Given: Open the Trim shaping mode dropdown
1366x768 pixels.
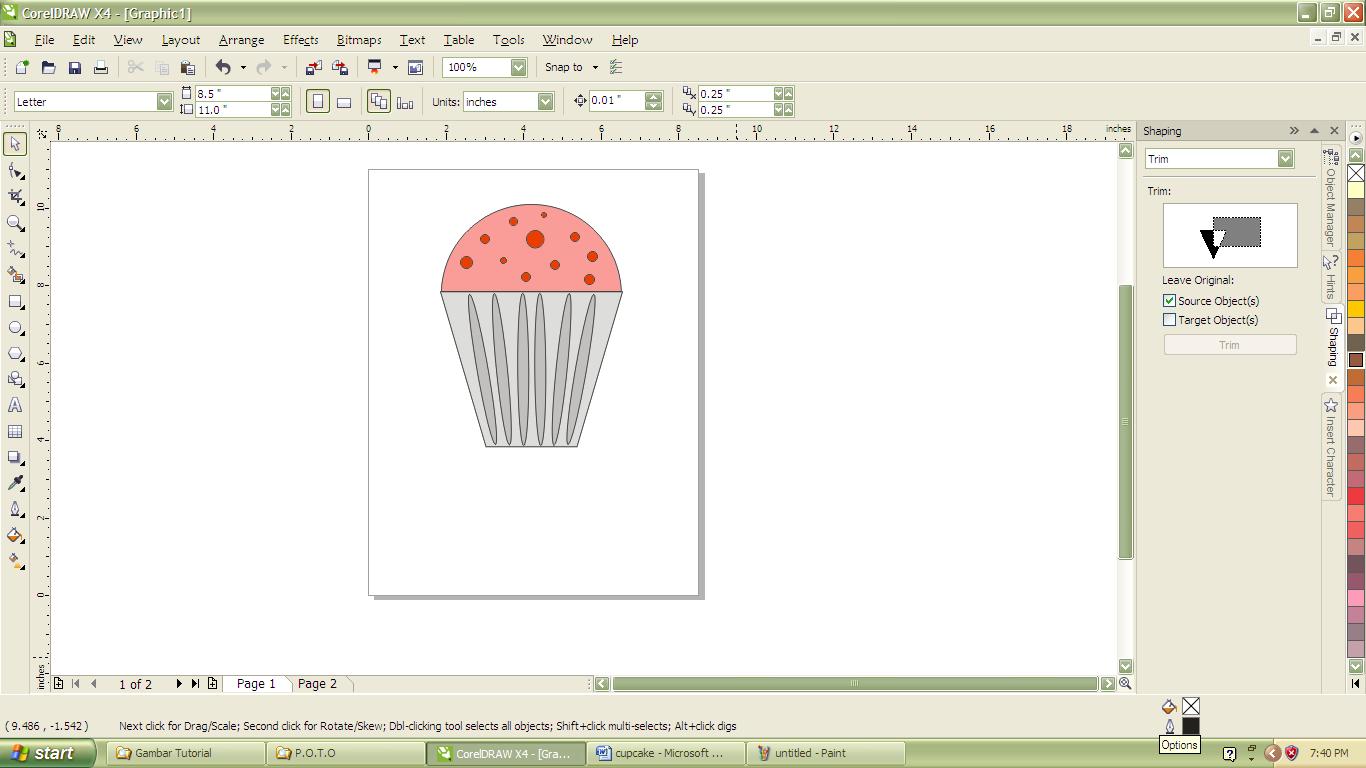Looking at the screenshot, I should (x=1286, y=158).
